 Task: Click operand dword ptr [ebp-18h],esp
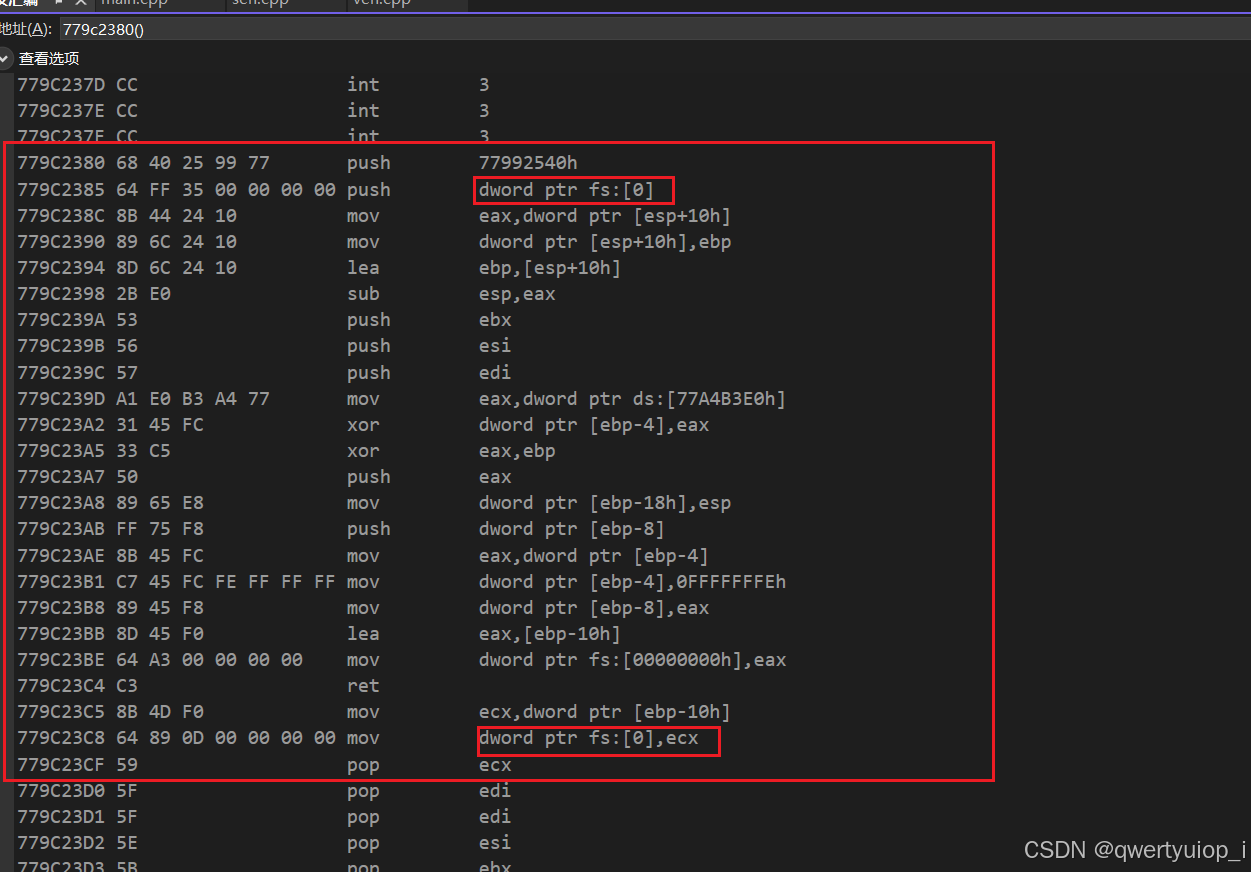point(605,503)
